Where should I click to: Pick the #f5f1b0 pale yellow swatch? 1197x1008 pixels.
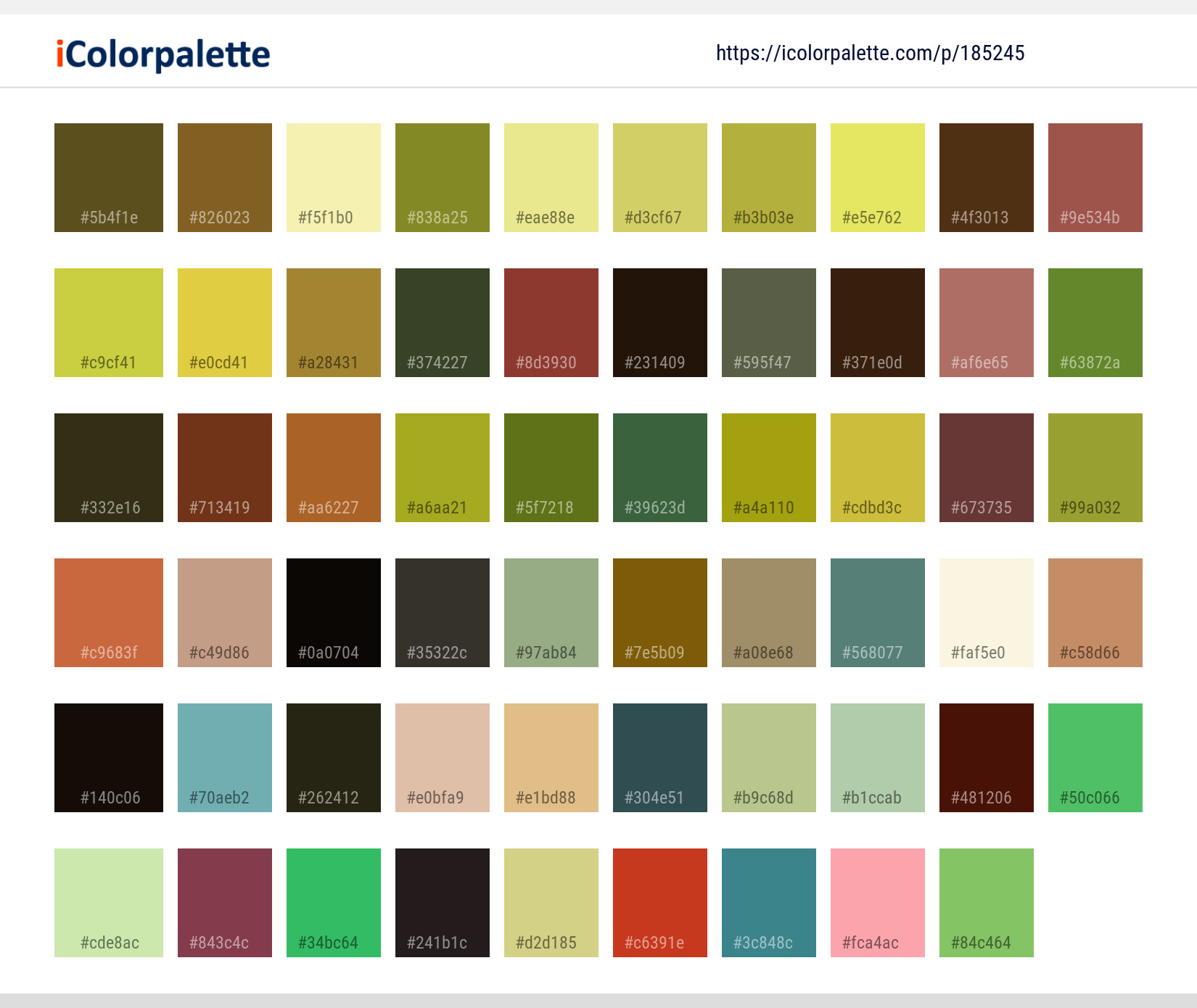(x=334, y=178)
